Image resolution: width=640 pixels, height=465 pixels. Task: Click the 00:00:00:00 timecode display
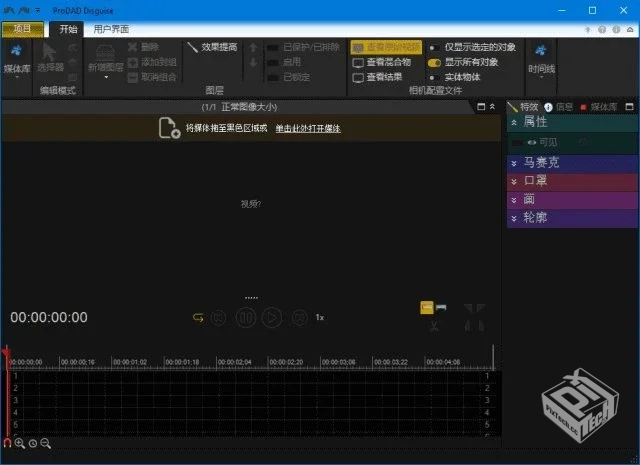point(49,317)
